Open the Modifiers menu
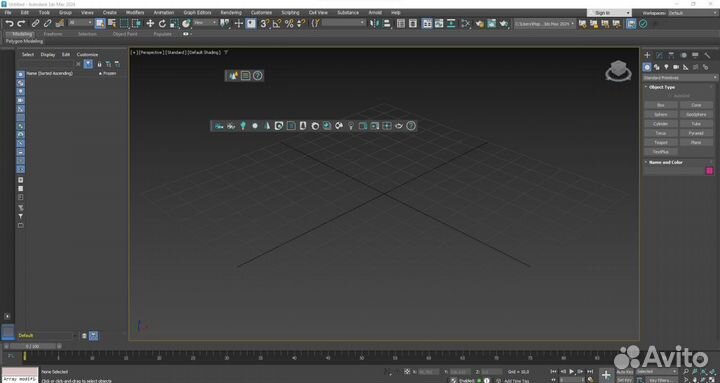This screenshot has height=383, width=720. coord(135,12)
